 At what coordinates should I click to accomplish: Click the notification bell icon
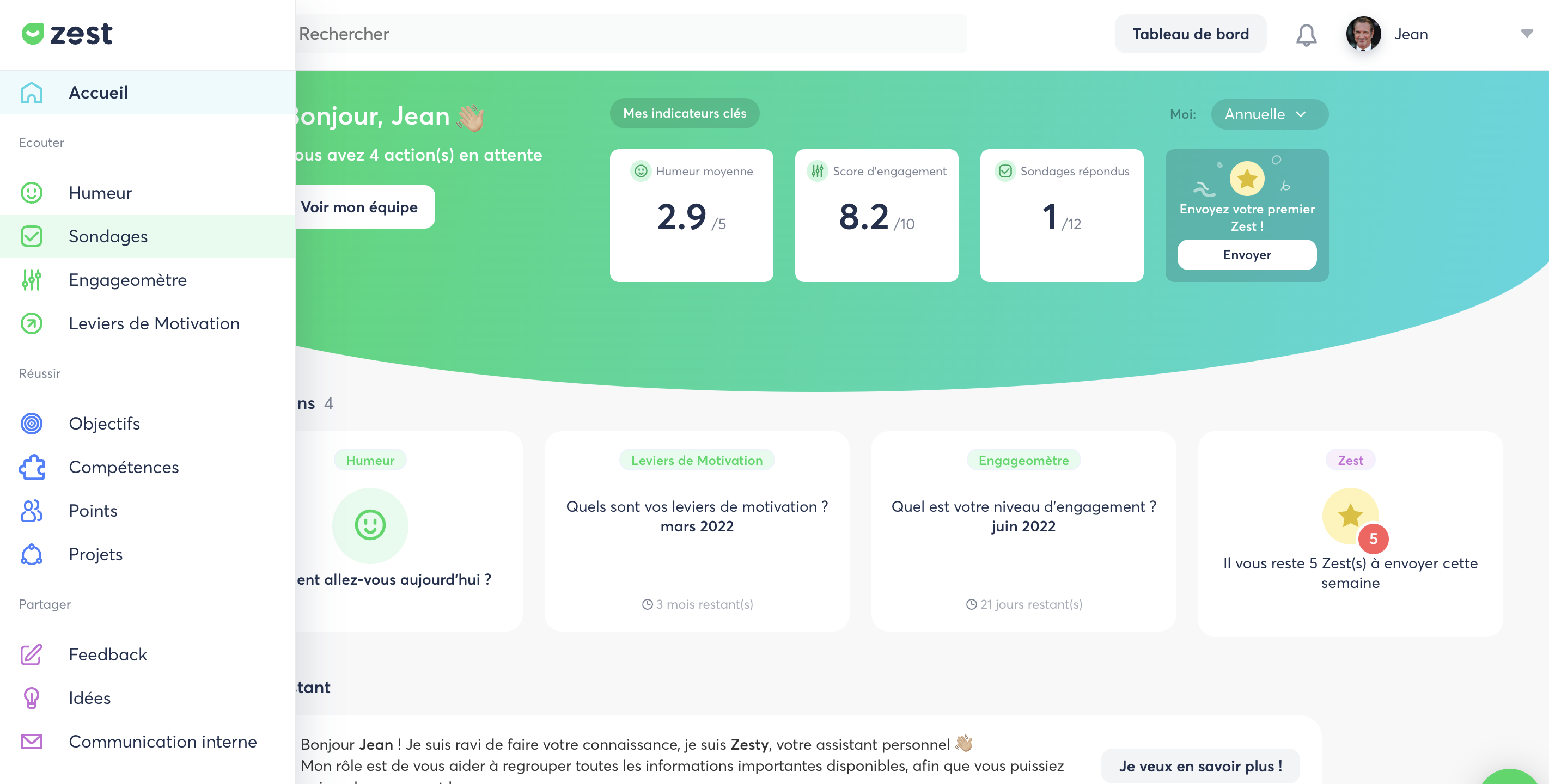pyautogui.click(x=1306, y=35)
